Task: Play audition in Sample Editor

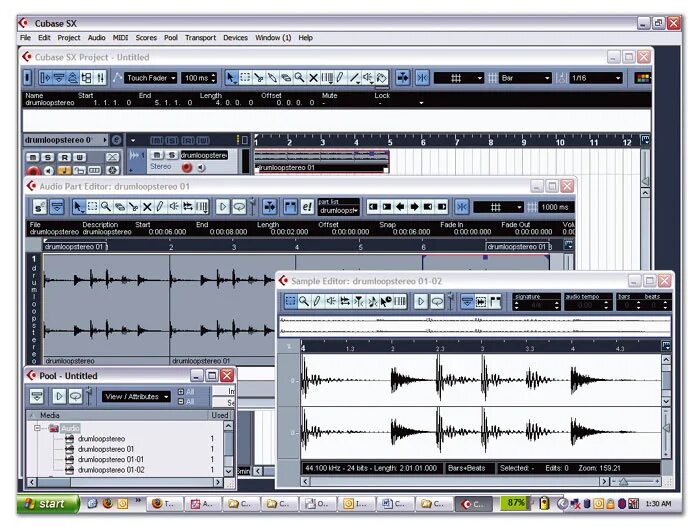Action: click(420, 301)
